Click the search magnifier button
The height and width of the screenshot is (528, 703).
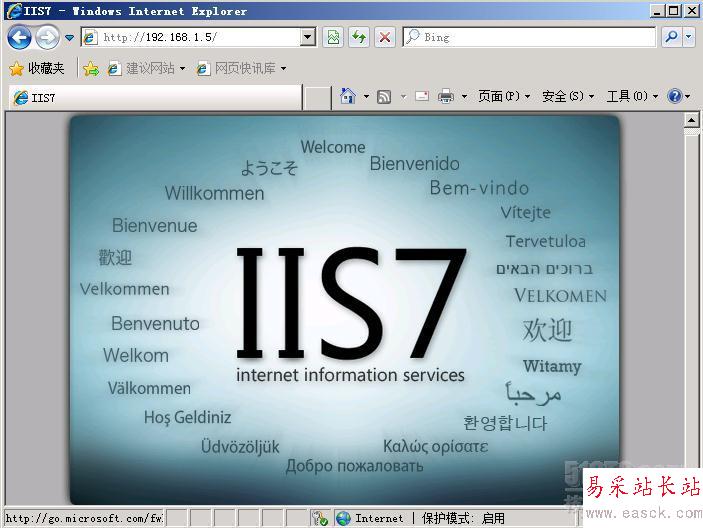(x=672, y=37)
